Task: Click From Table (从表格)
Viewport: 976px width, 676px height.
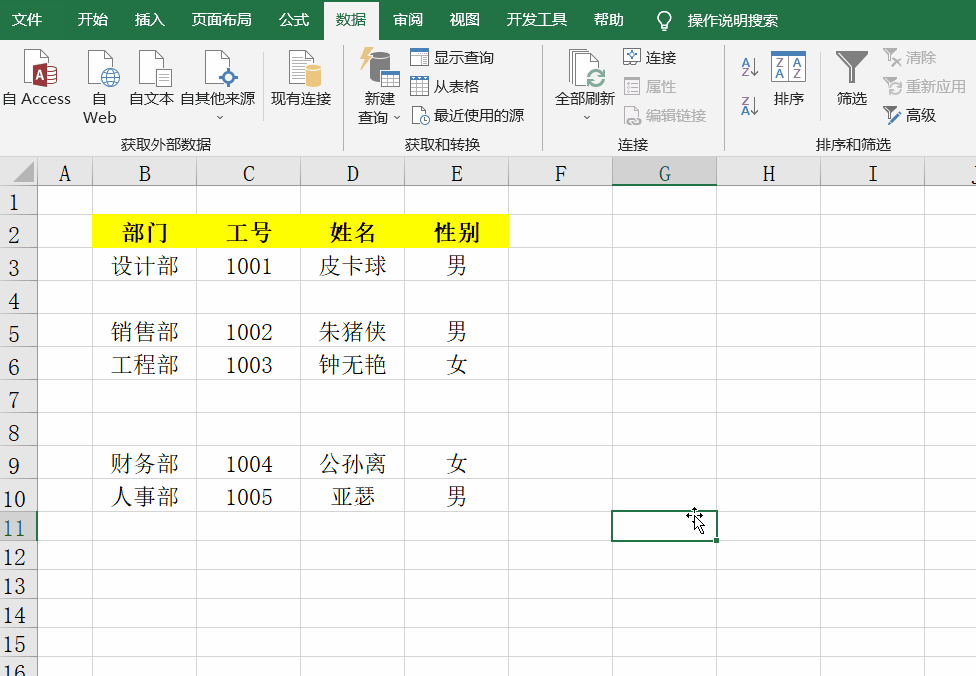Action: [x=444, y=87]
